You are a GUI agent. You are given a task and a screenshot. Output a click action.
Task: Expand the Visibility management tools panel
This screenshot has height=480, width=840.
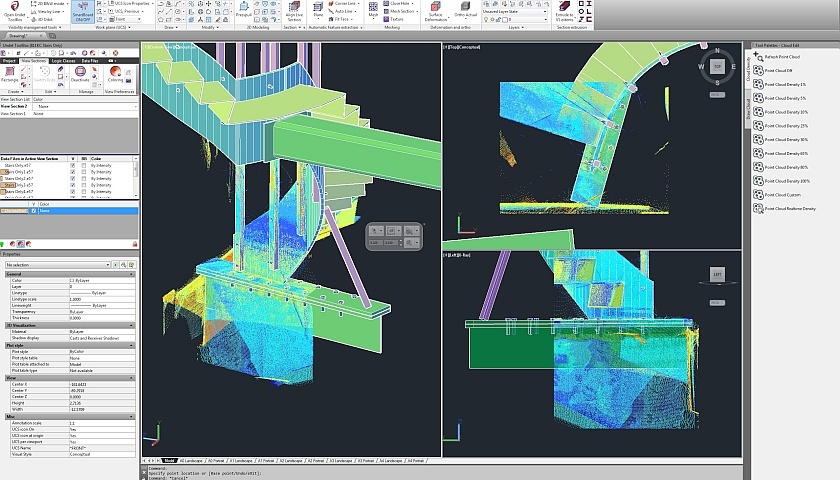click(x=34, y=27)
